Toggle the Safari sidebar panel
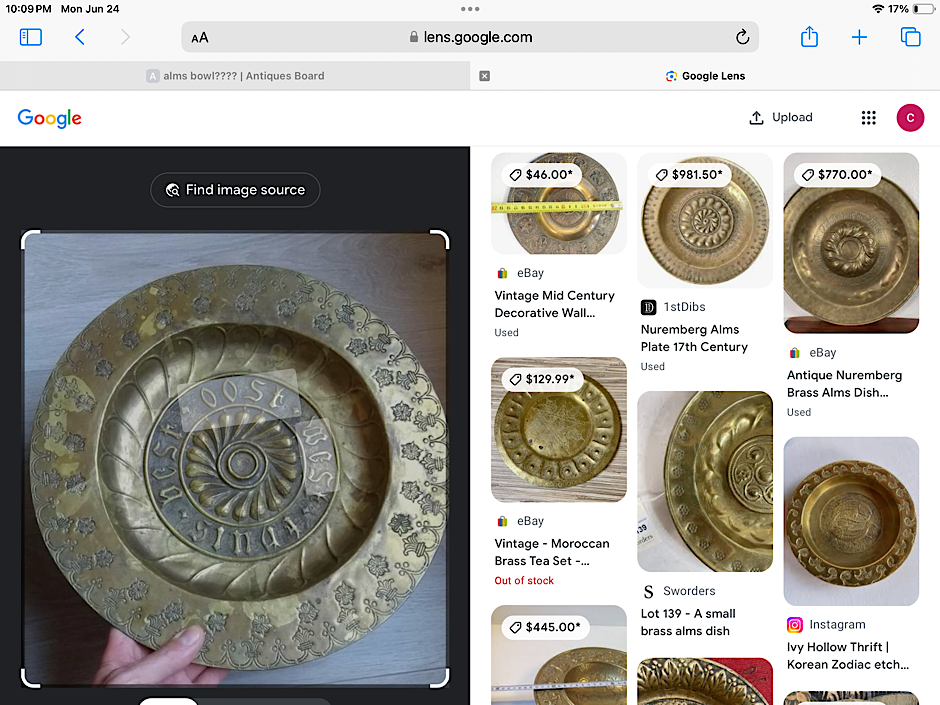The image size is (940, 705). [31, 37]
